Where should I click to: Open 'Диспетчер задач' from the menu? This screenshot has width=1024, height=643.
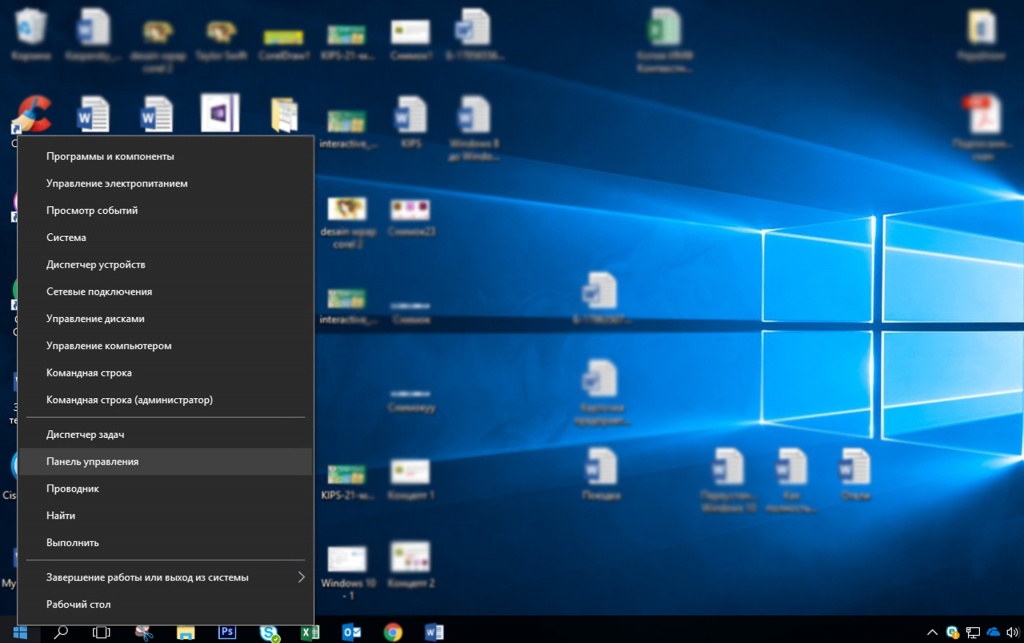coord(166,434)
